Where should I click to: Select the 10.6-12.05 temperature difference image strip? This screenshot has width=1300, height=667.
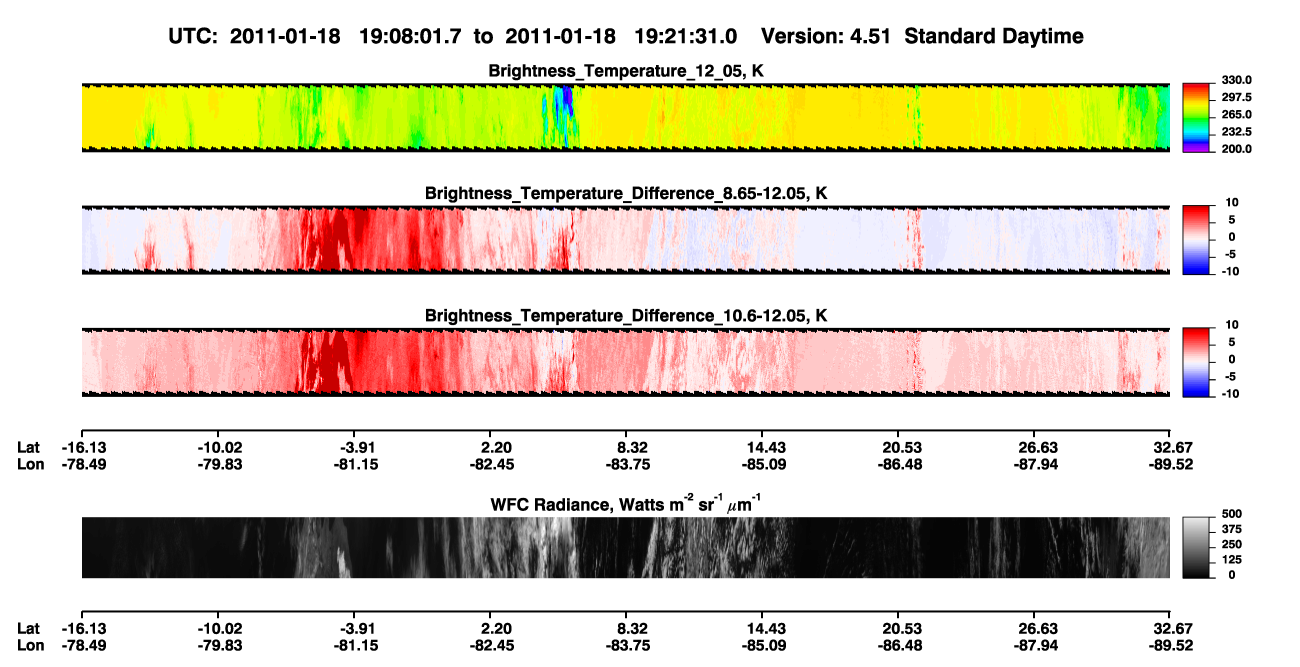pyautogui.click(x=625, y=363)
